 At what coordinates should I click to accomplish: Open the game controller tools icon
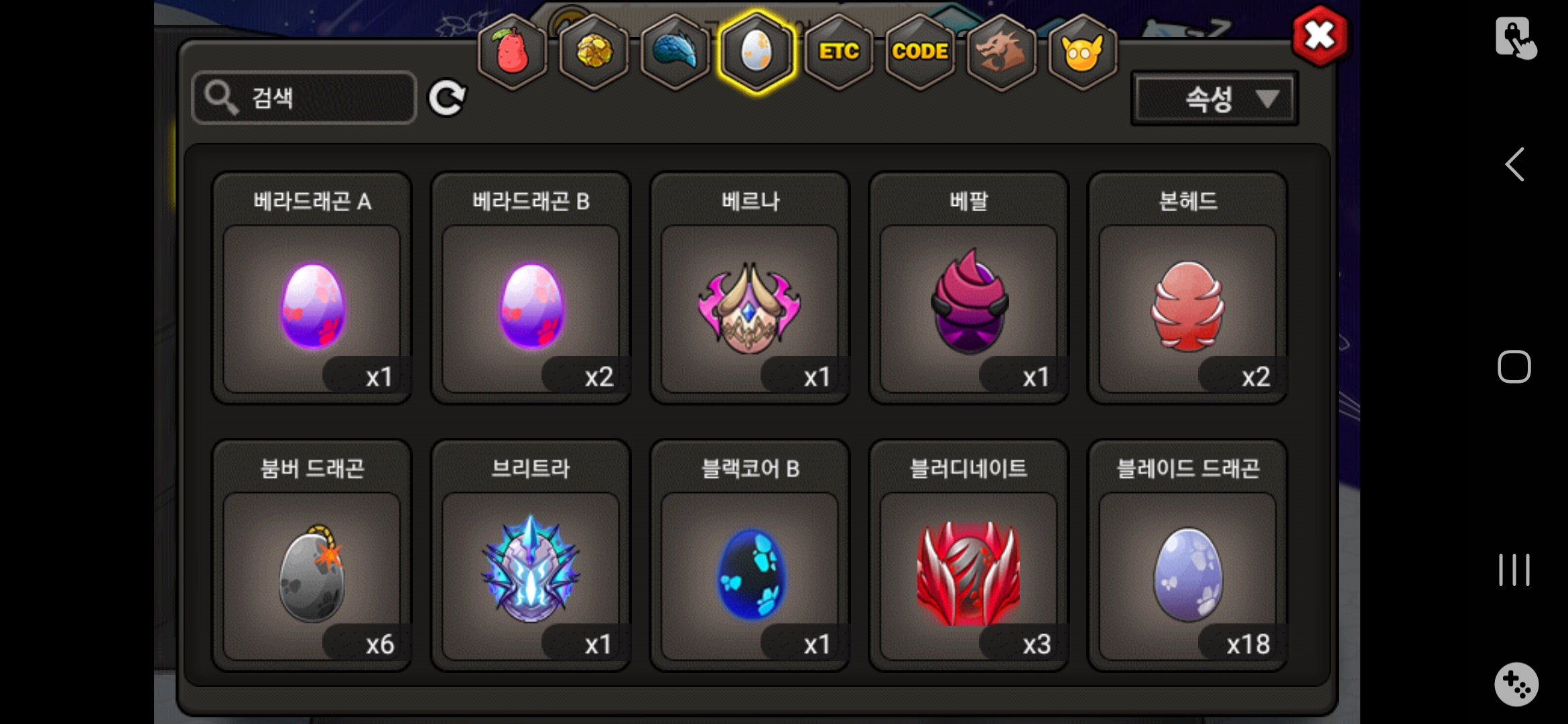point(1516,684)
